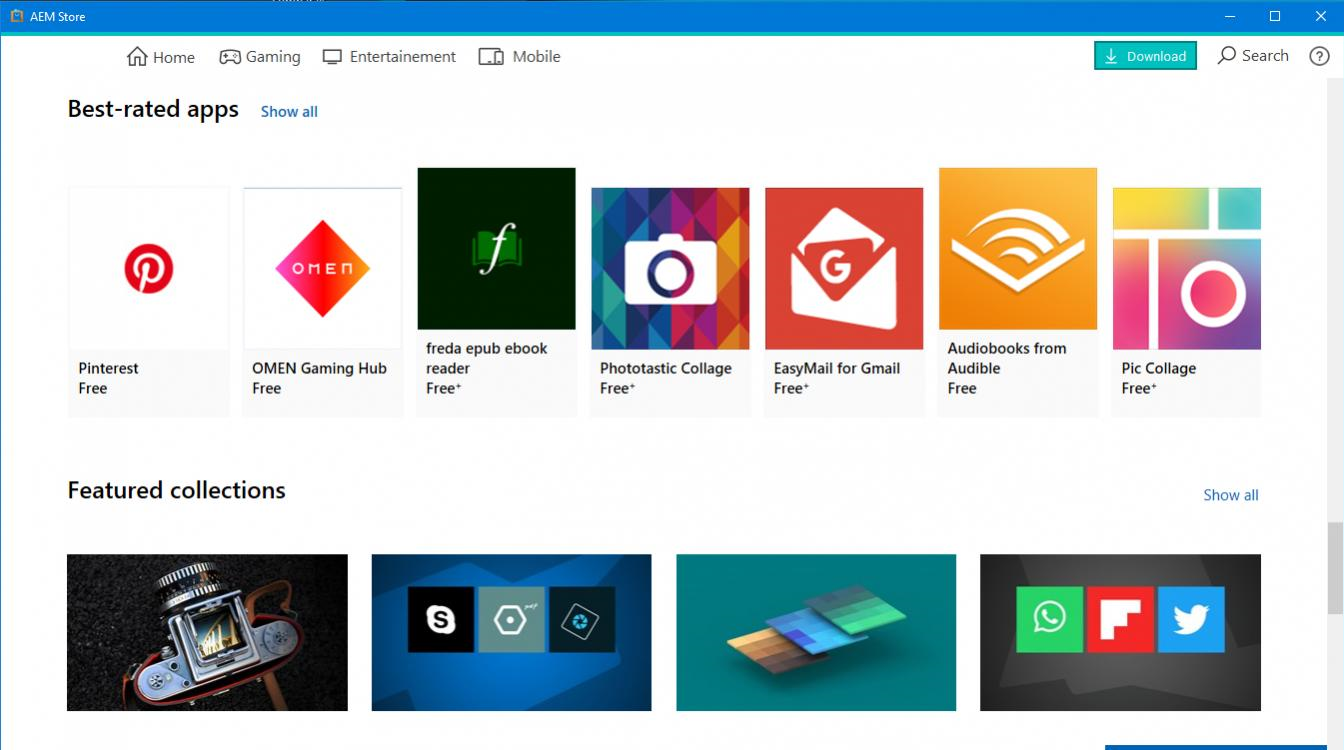
Task: Click the hexagon app icon in collection
Action: pyautogui.click(x=511, y=620)
